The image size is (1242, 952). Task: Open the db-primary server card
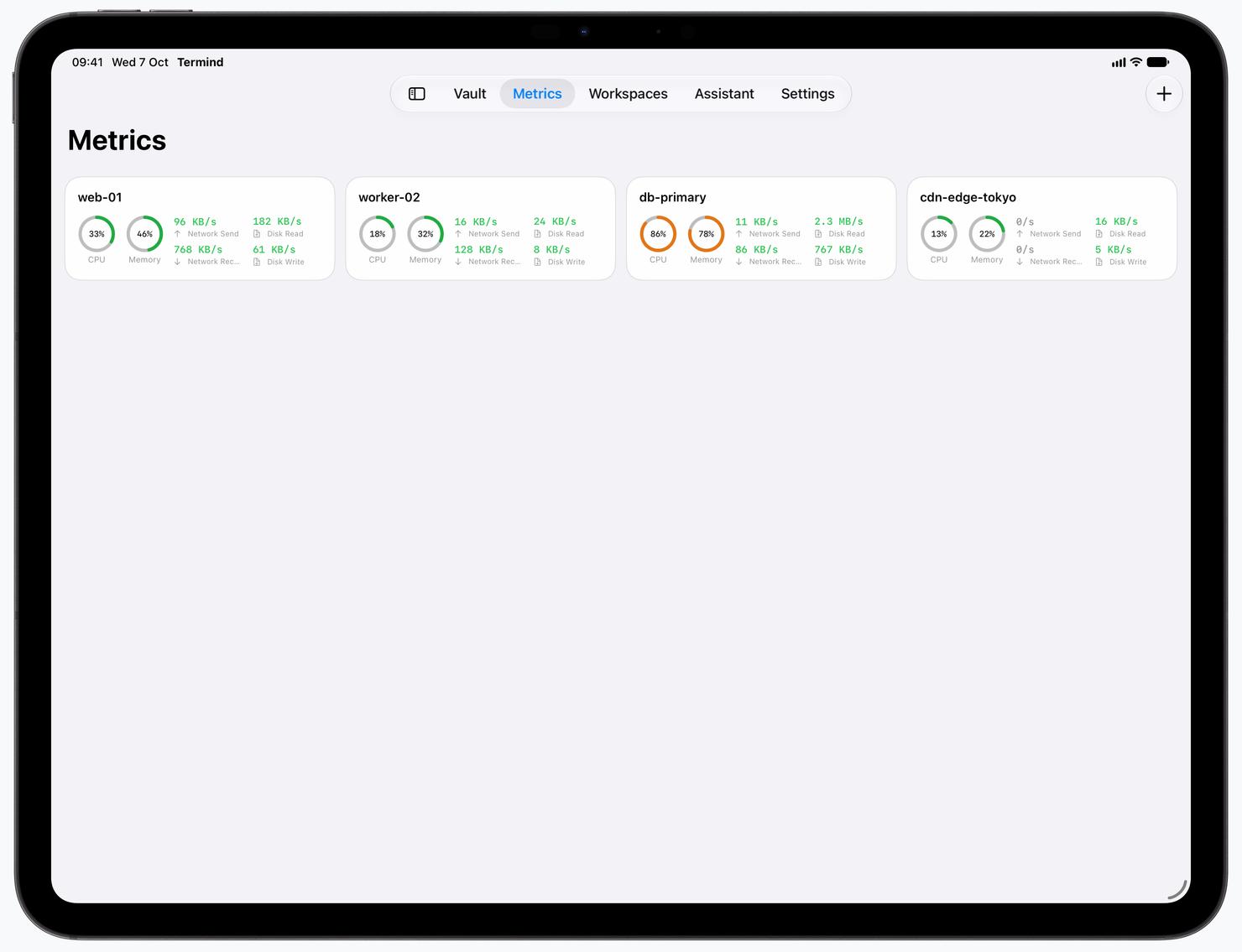tap(761, 228)
